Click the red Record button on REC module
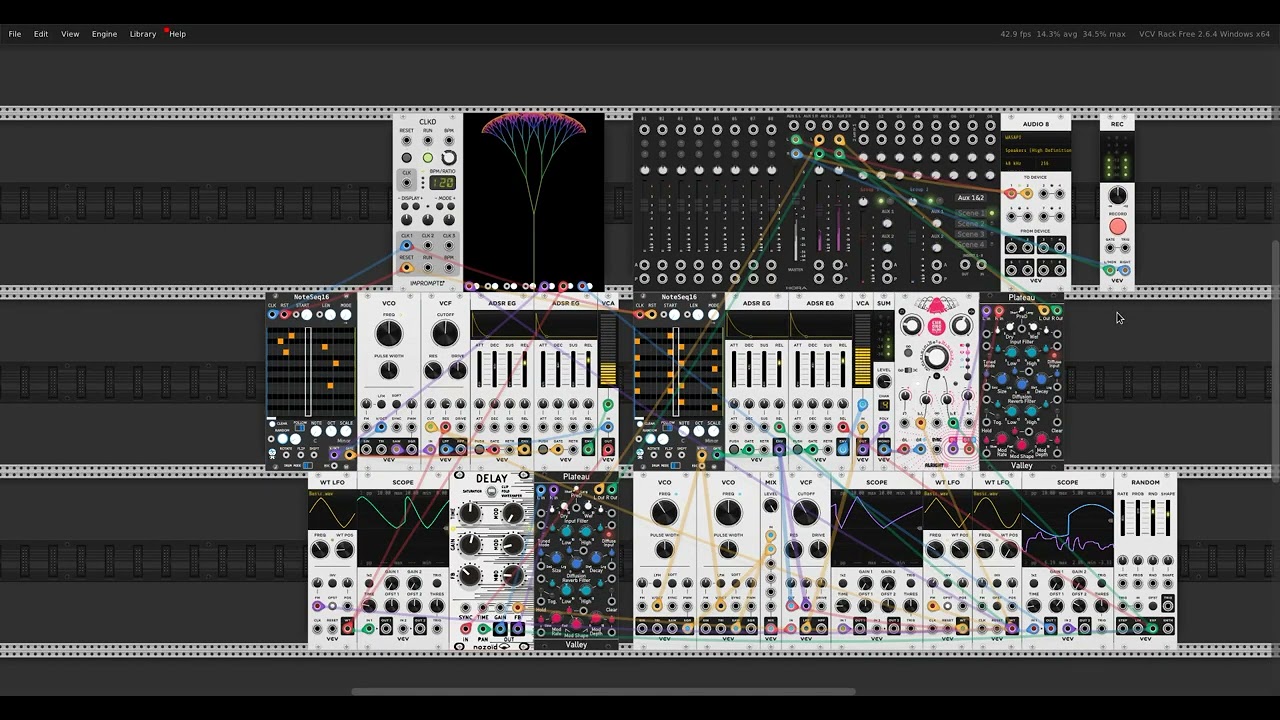 pyautogui.click(x=1117, y=227)
